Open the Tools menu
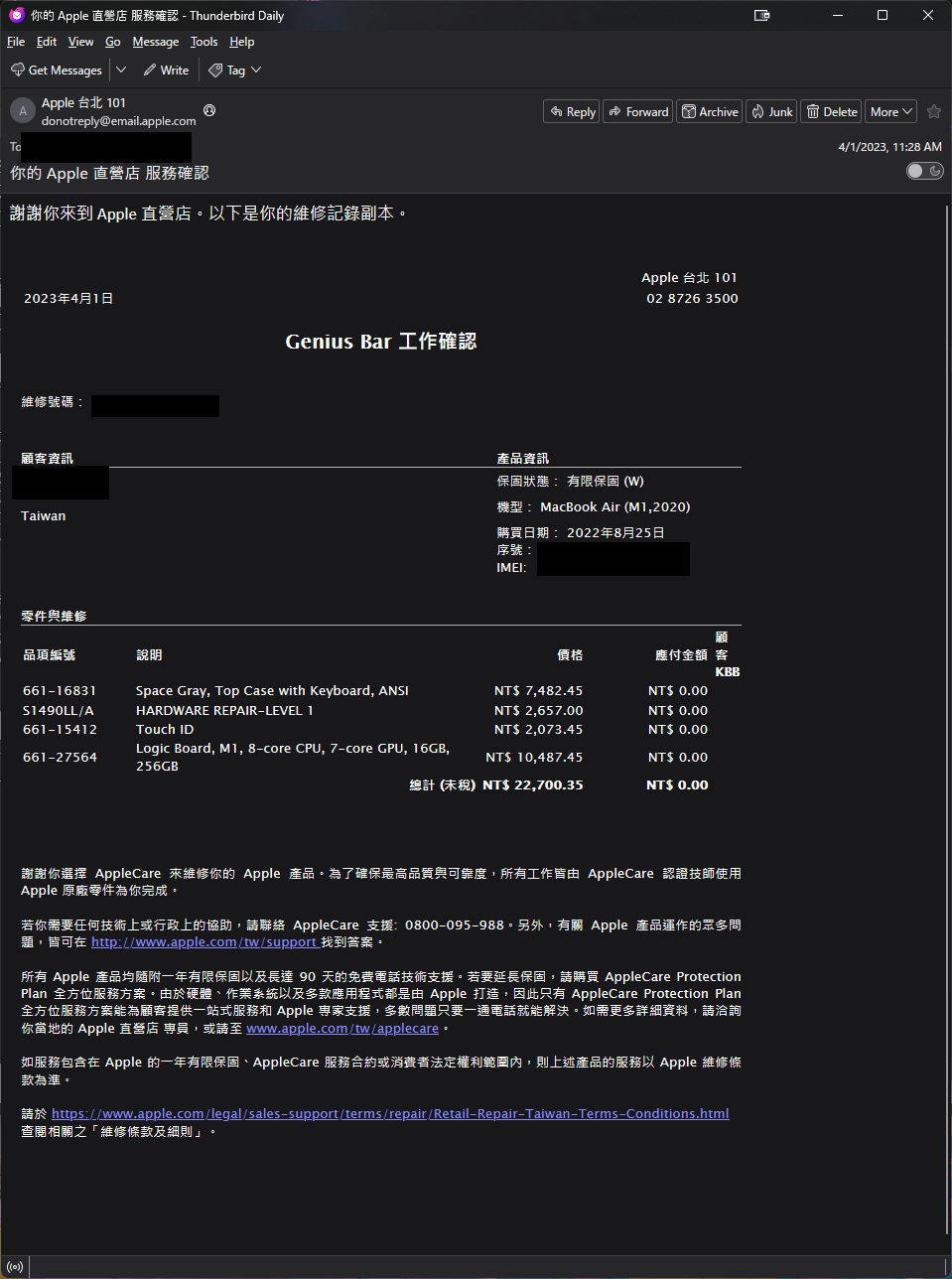Viewport: 952px width, 1279px height. tap(204, 42)
